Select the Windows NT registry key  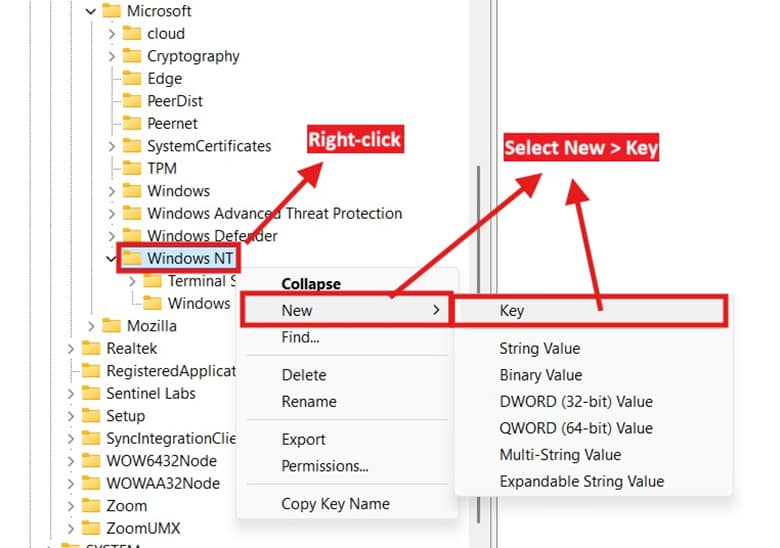189,258
